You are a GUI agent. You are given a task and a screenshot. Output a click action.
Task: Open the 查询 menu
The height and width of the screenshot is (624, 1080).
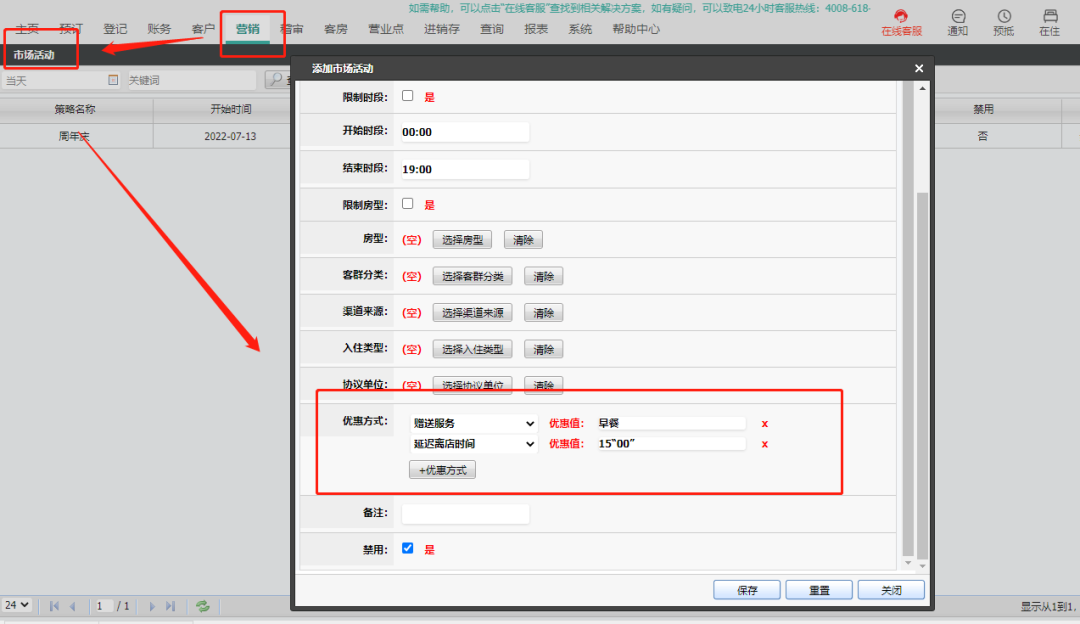(492, 29)
